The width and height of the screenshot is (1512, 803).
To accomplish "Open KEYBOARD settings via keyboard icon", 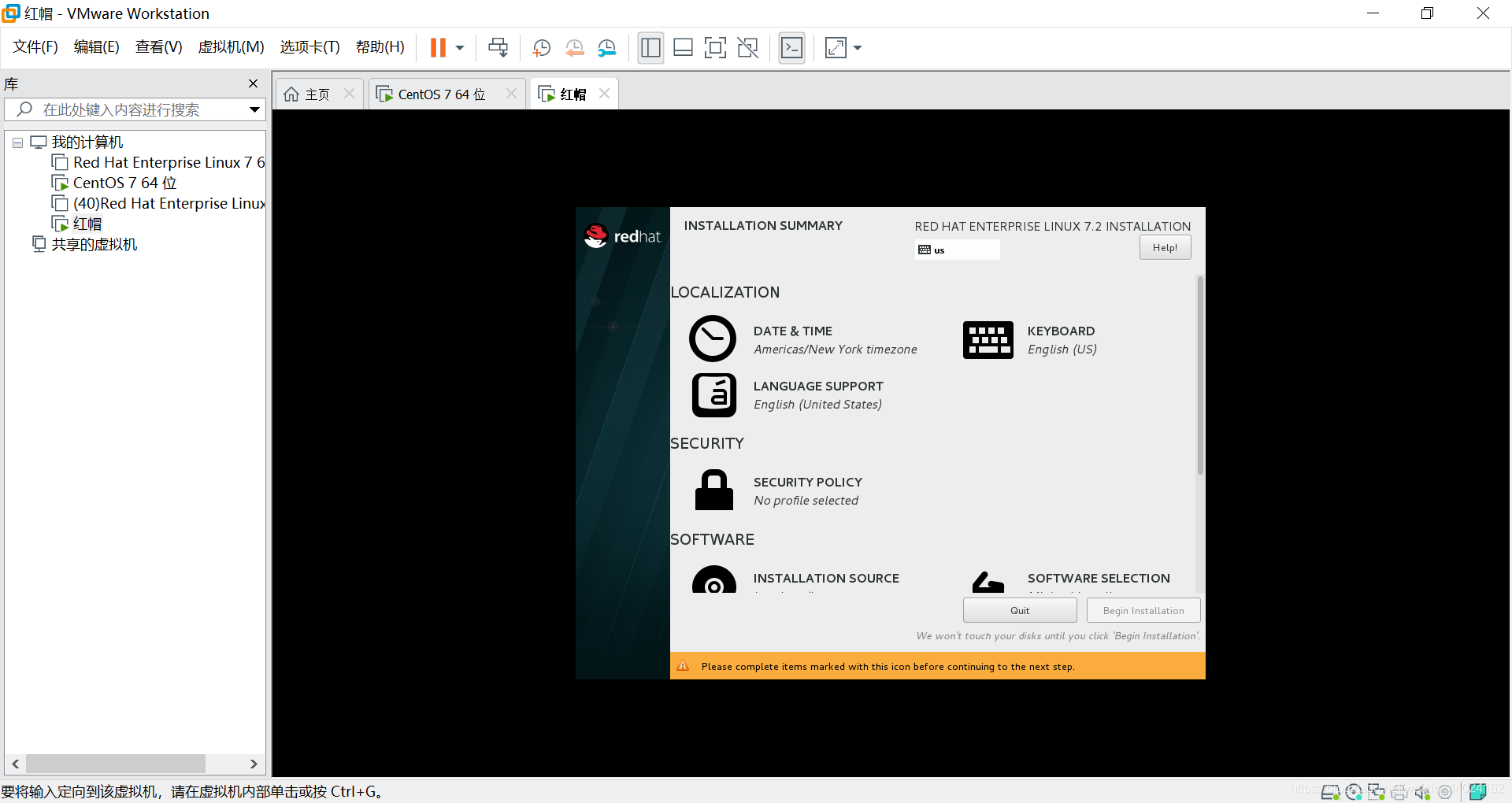I will 988,340.
